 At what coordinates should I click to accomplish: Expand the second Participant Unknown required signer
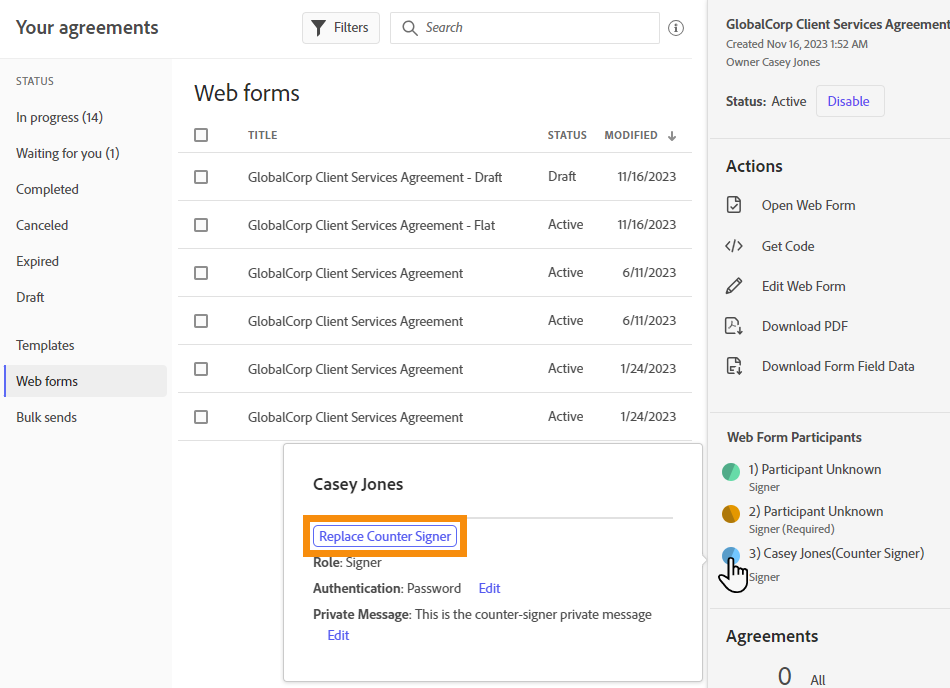(x=816, y=511)
